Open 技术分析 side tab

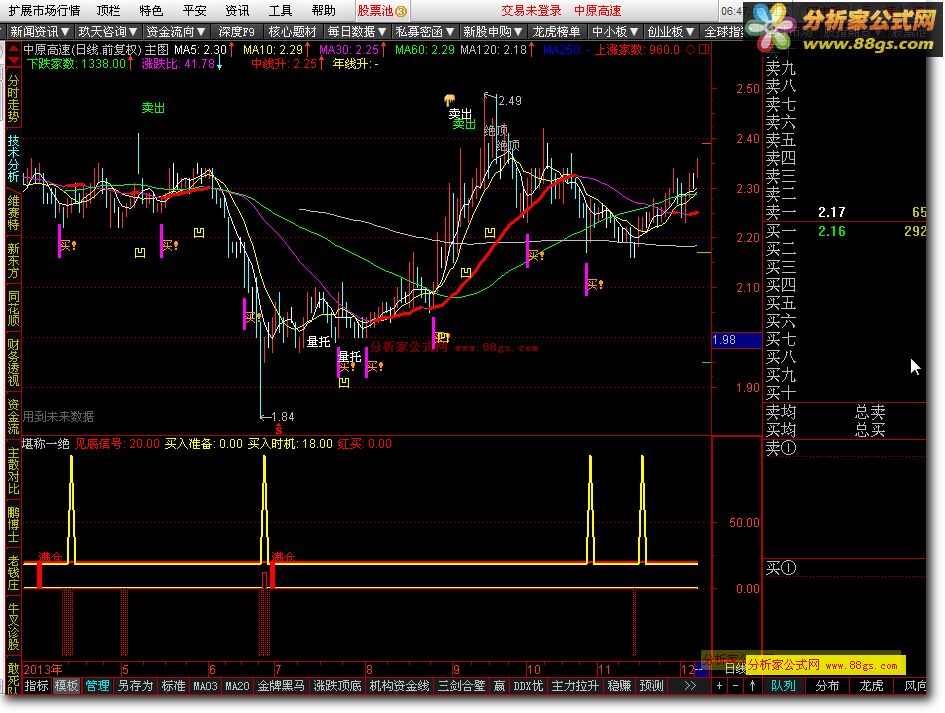tap(13, 159)
